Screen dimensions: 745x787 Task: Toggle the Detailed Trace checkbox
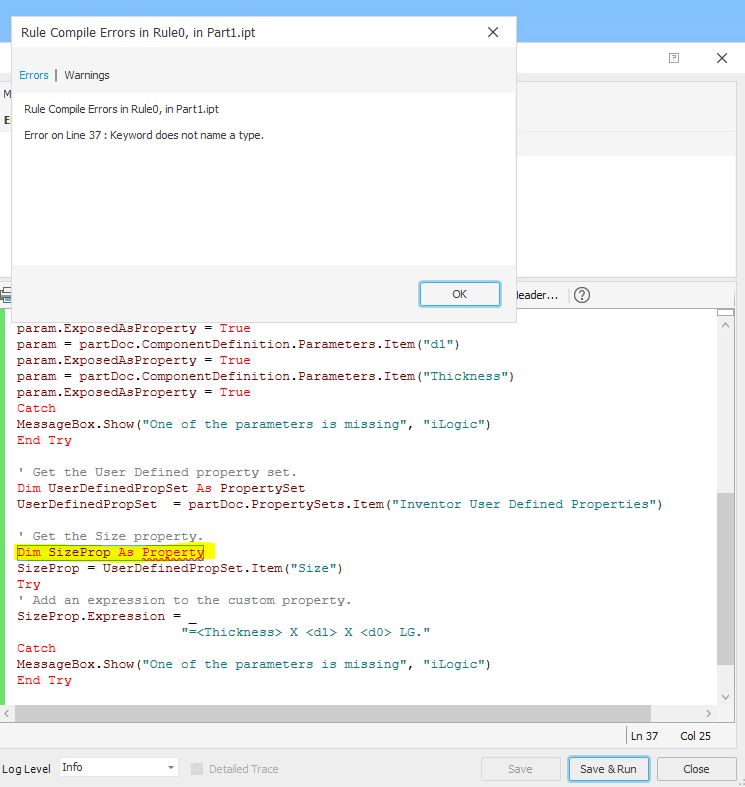click(197, 769)
